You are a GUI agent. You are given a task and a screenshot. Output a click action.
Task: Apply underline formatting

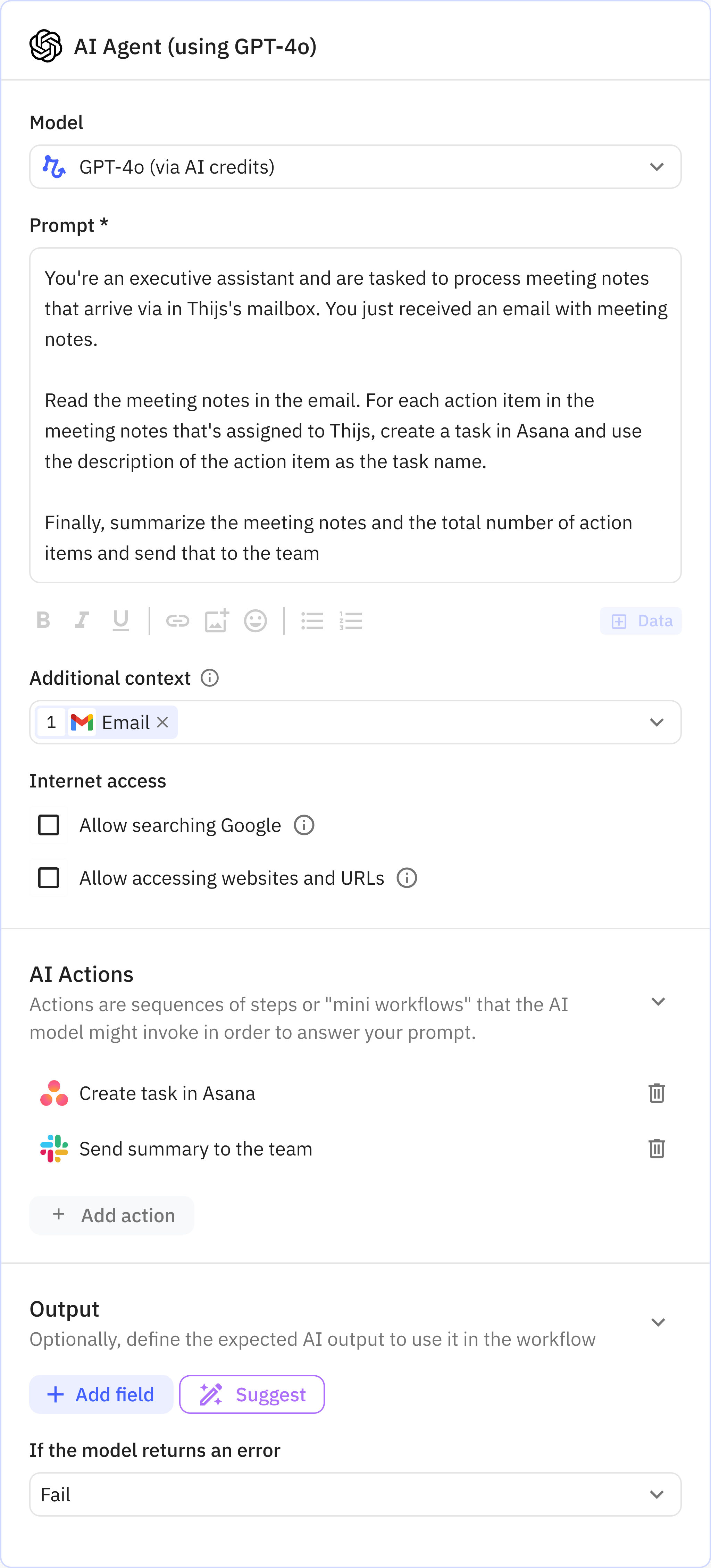(x=120, y=621)
